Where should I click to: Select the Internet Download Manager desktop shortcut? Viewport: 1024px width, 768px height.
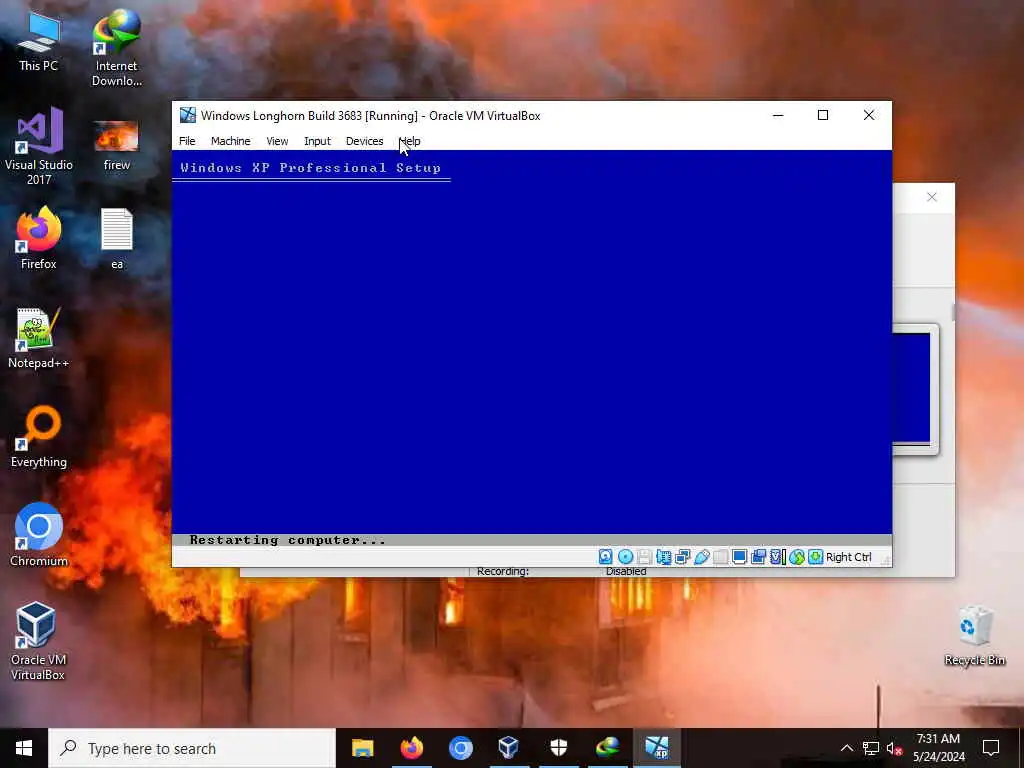coord(116,48)
